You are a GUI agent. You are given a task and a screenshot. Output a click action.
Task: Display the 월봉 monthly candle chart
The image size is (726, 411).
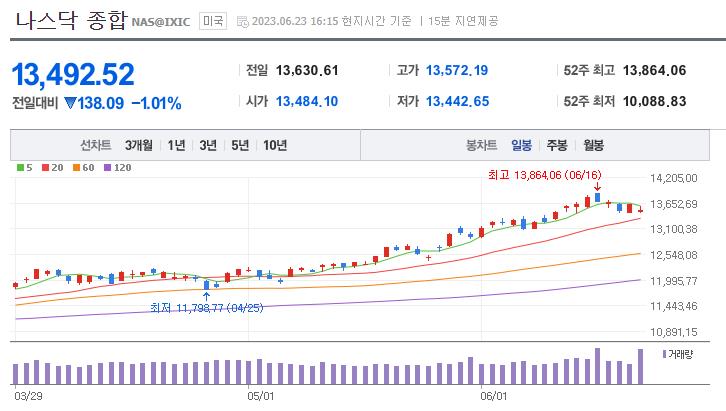[593, 145]
